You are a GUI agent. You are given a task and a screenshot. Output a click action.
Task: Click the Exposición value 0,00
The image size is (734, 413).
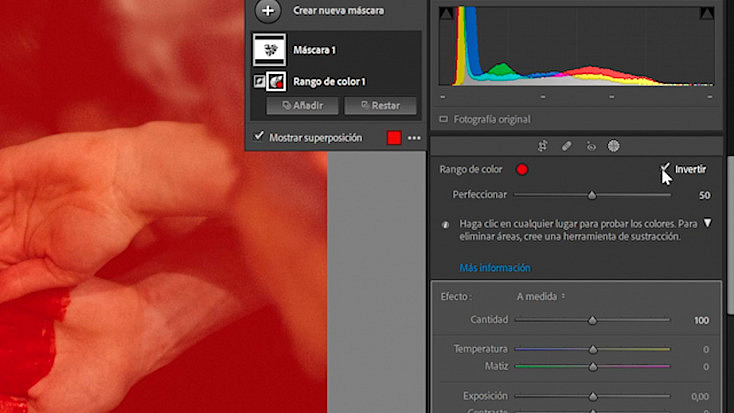[700, 397]
